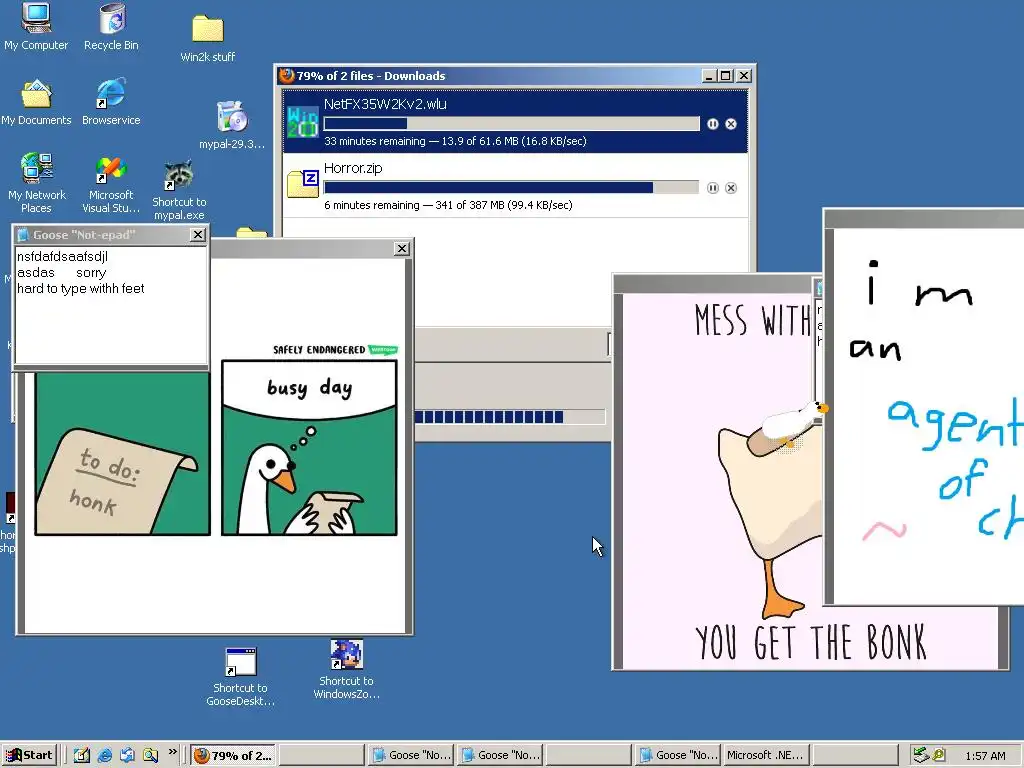Click NetFX35W2Kv2.wlu download progress bar
The width and height of the screenshot is (1024, 768).
pyautogui.click(x=511, y=124)
